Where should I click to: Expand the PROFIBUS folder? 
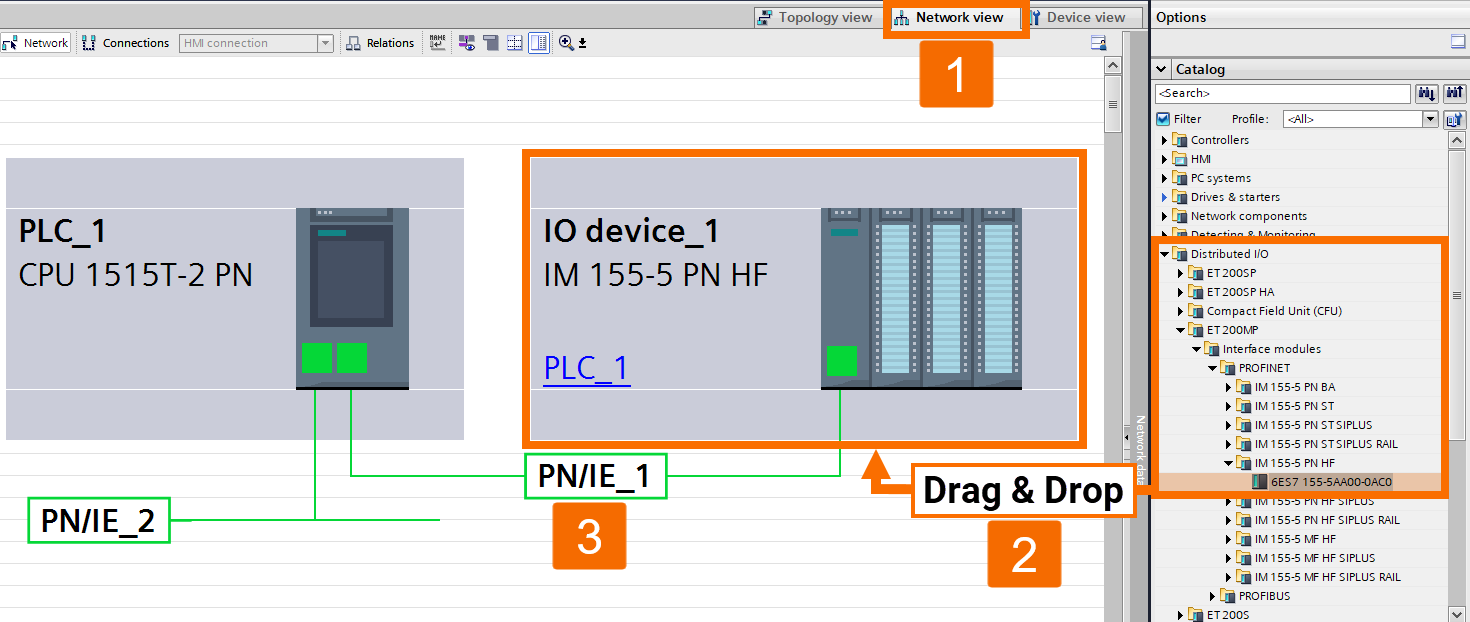click(x=1213, y=596)
